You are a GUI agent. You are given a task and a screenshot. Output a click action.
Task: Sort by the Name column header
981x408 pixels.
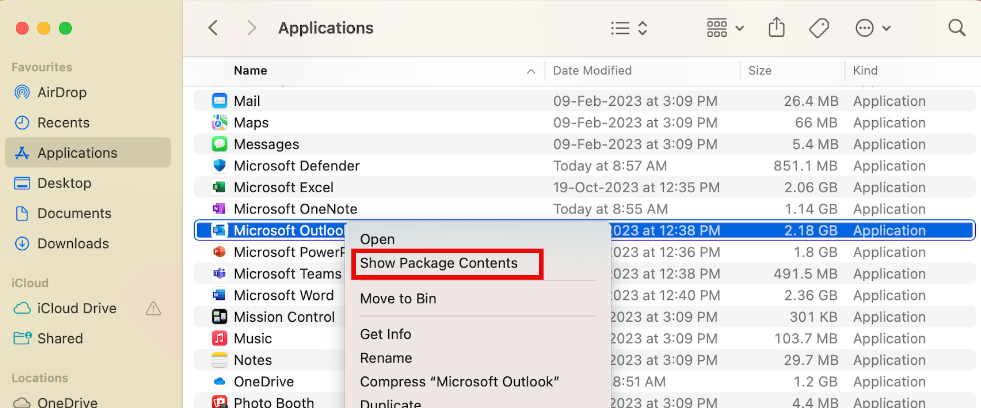tap(250, 71)
